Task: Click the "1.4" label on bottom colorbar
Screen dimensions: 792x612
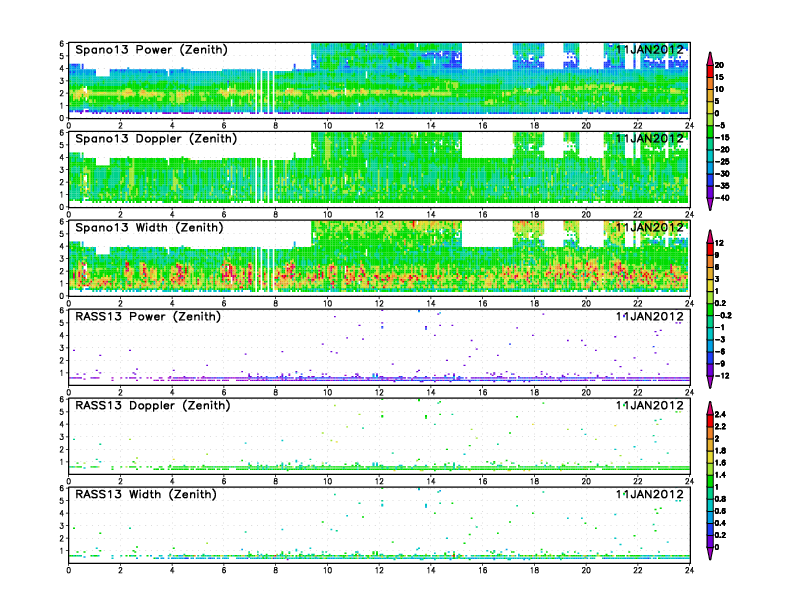Action: coord(720,475)
